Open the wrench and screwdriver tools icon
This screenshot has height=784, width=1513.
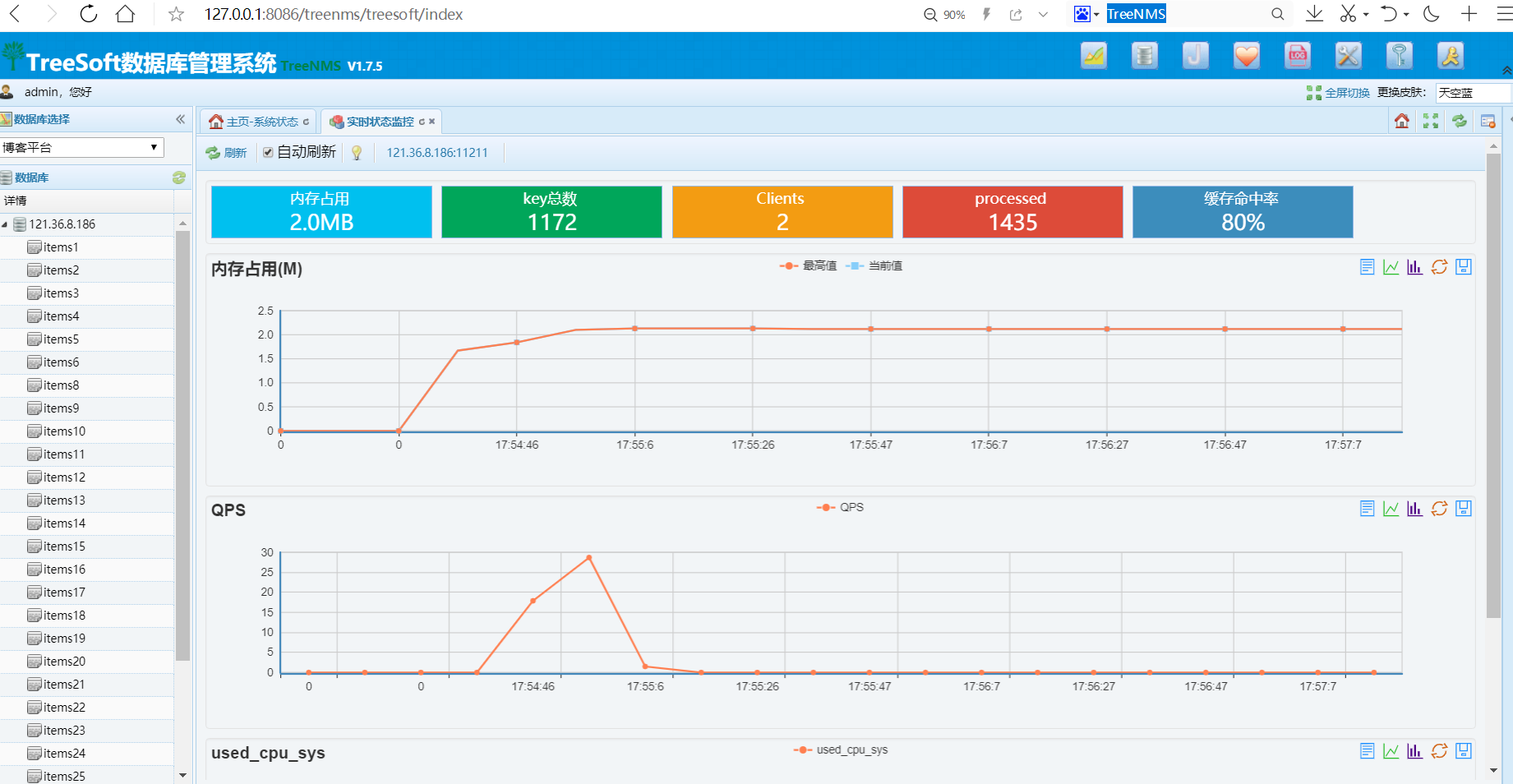tap(1349, 56)
